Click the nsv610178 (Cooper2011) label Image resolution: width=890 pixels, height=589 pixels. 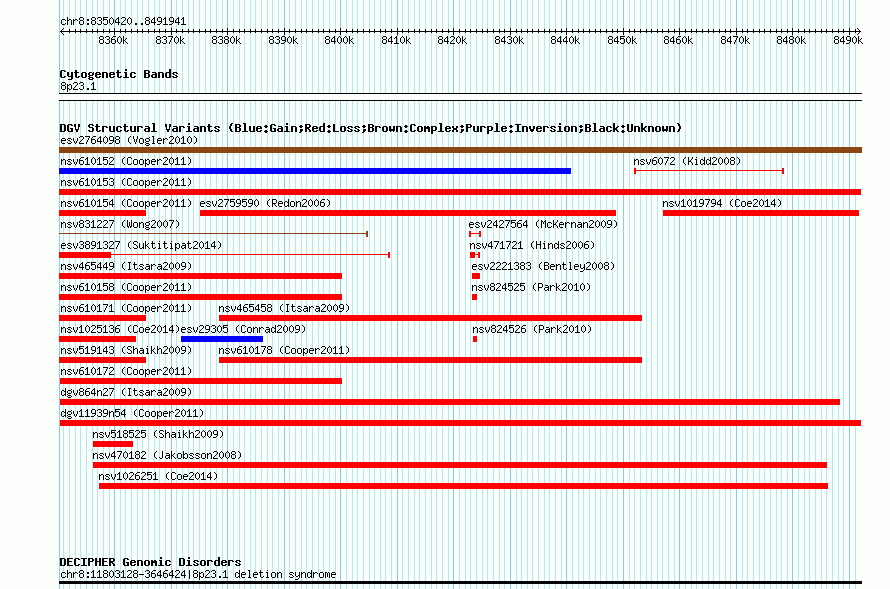click(284, 350)
